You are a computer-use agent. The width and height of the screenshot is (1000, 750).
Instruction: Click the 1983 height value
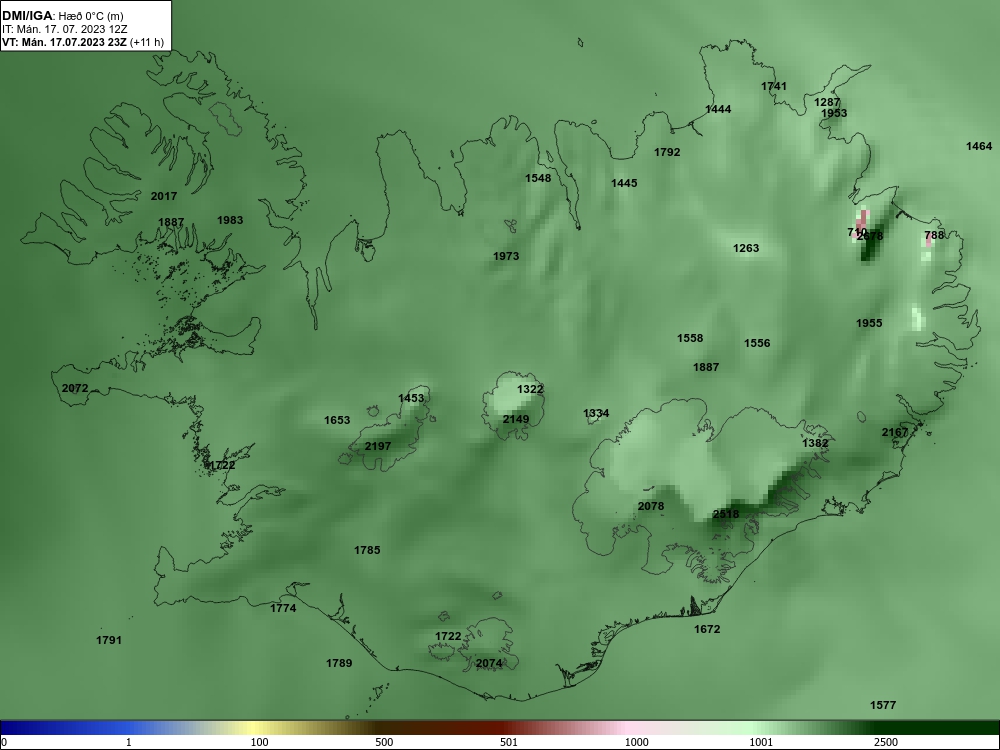coord(230,220)
